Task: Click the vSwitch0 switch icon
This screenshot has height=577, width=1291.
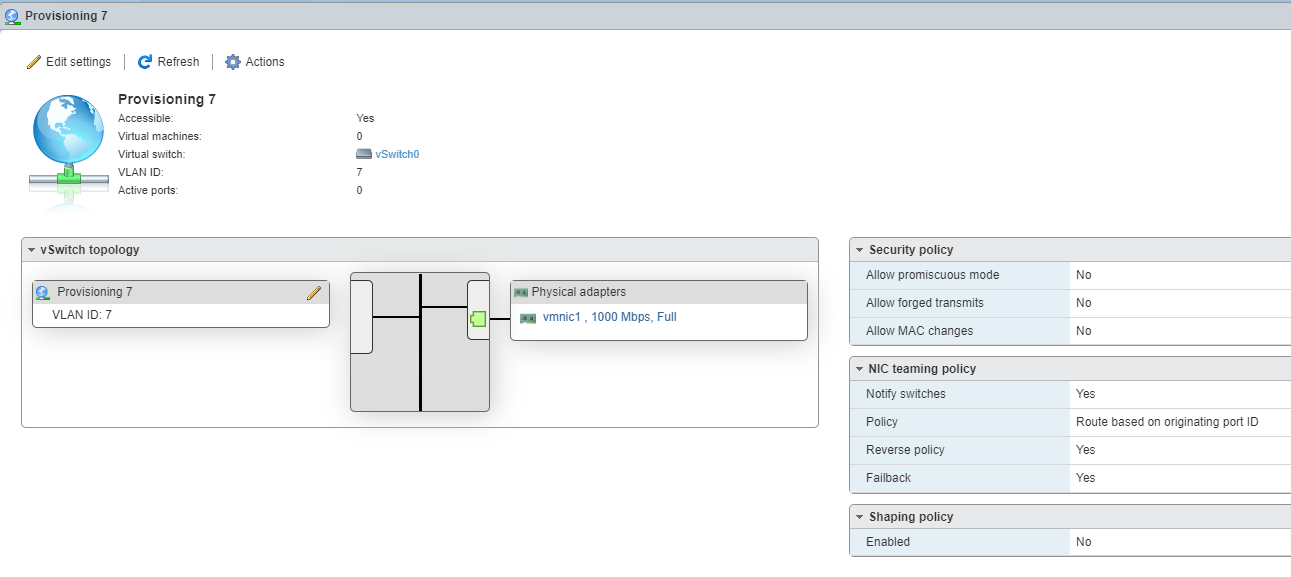Action: (364, 154)
